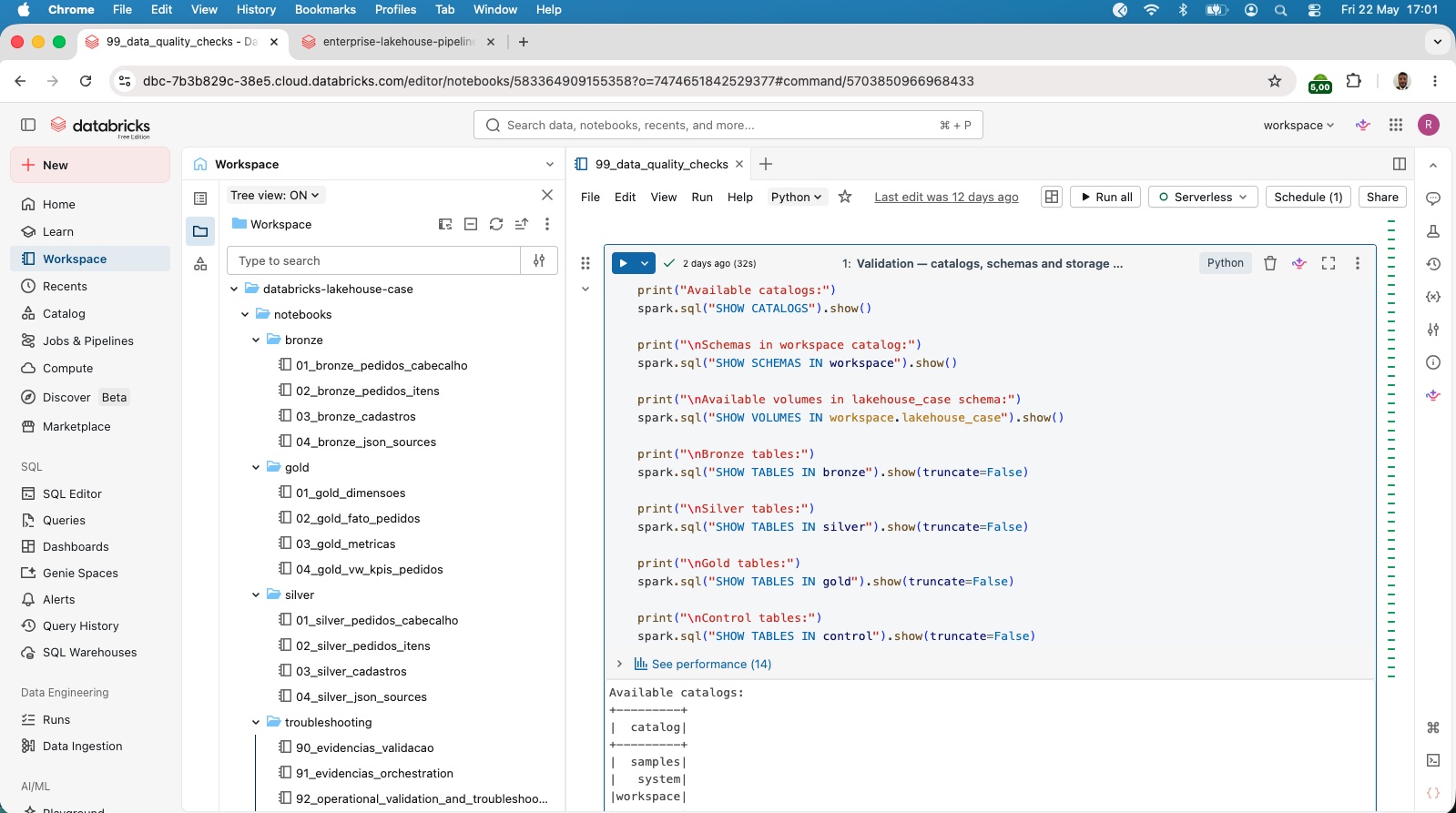Click the Share button
This screenshot has width=1456, height=813.
[x=1382, y=197]
